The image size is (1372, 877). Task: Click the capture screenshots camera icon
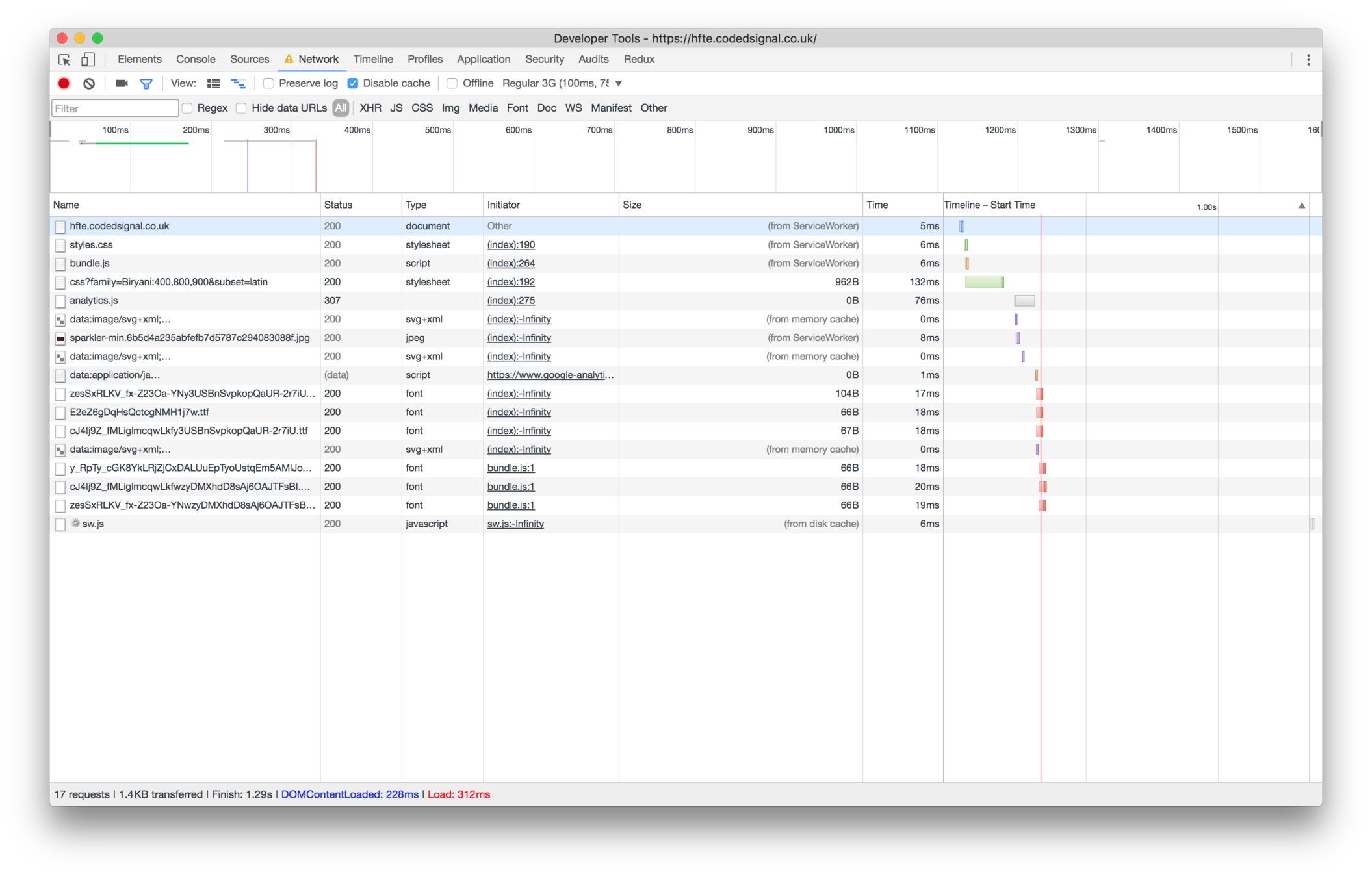coord(122,83)
